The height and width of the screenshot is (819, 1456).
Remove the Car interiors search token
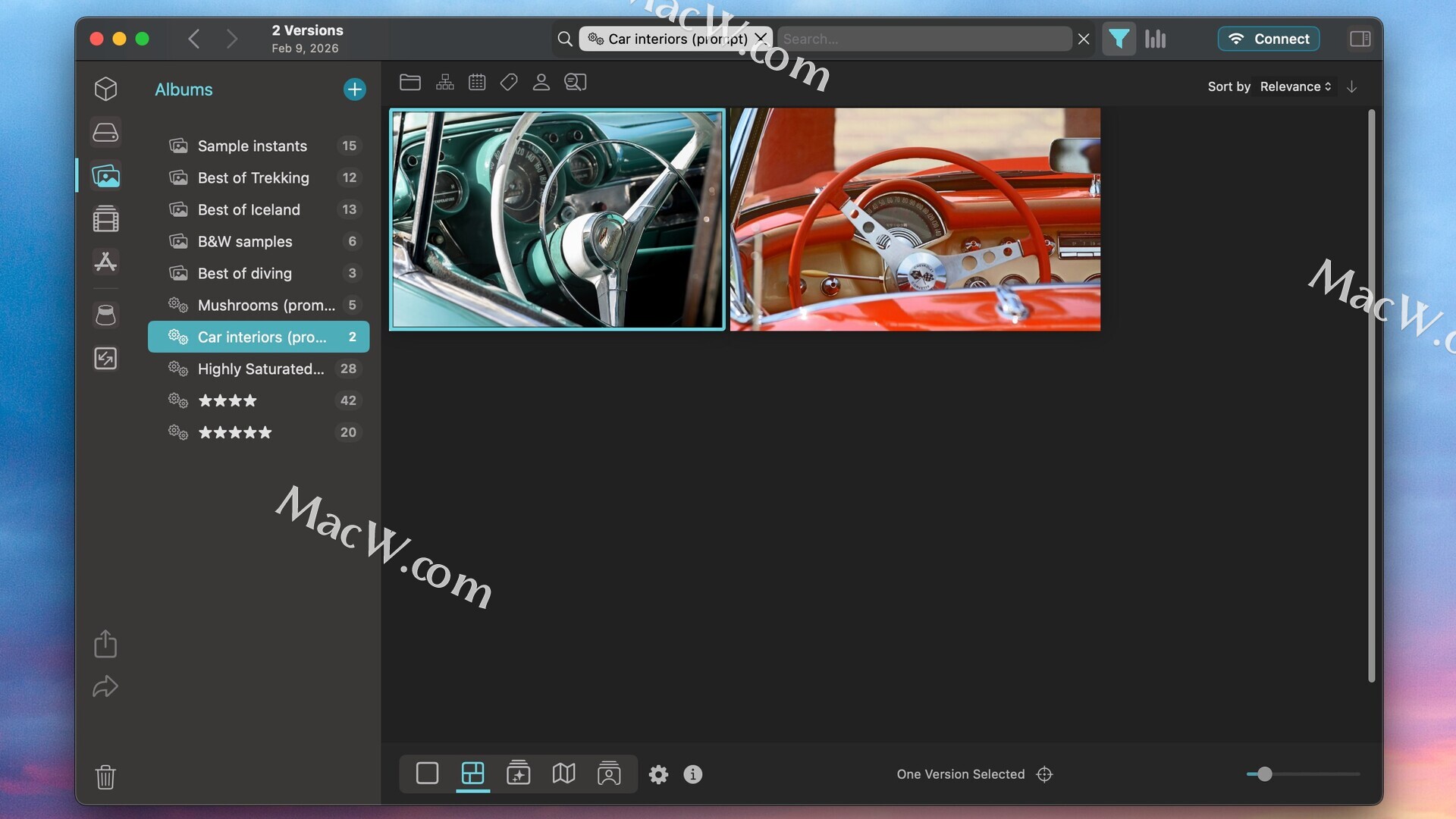(761, 38)
